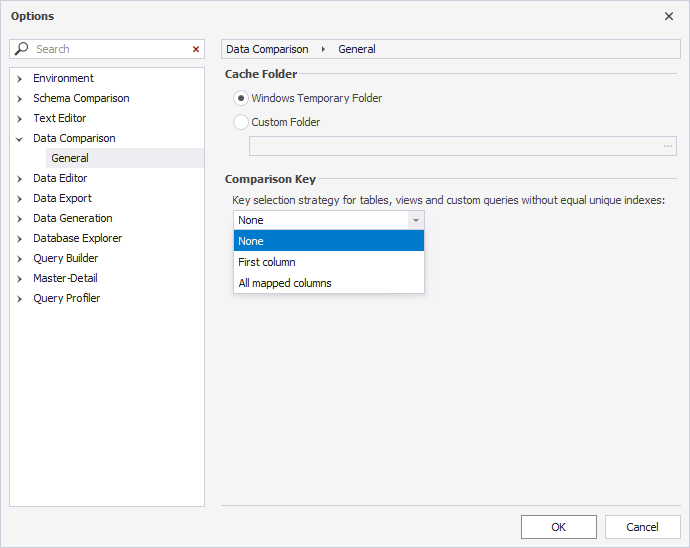Choose First column option

tap(329, 262)
